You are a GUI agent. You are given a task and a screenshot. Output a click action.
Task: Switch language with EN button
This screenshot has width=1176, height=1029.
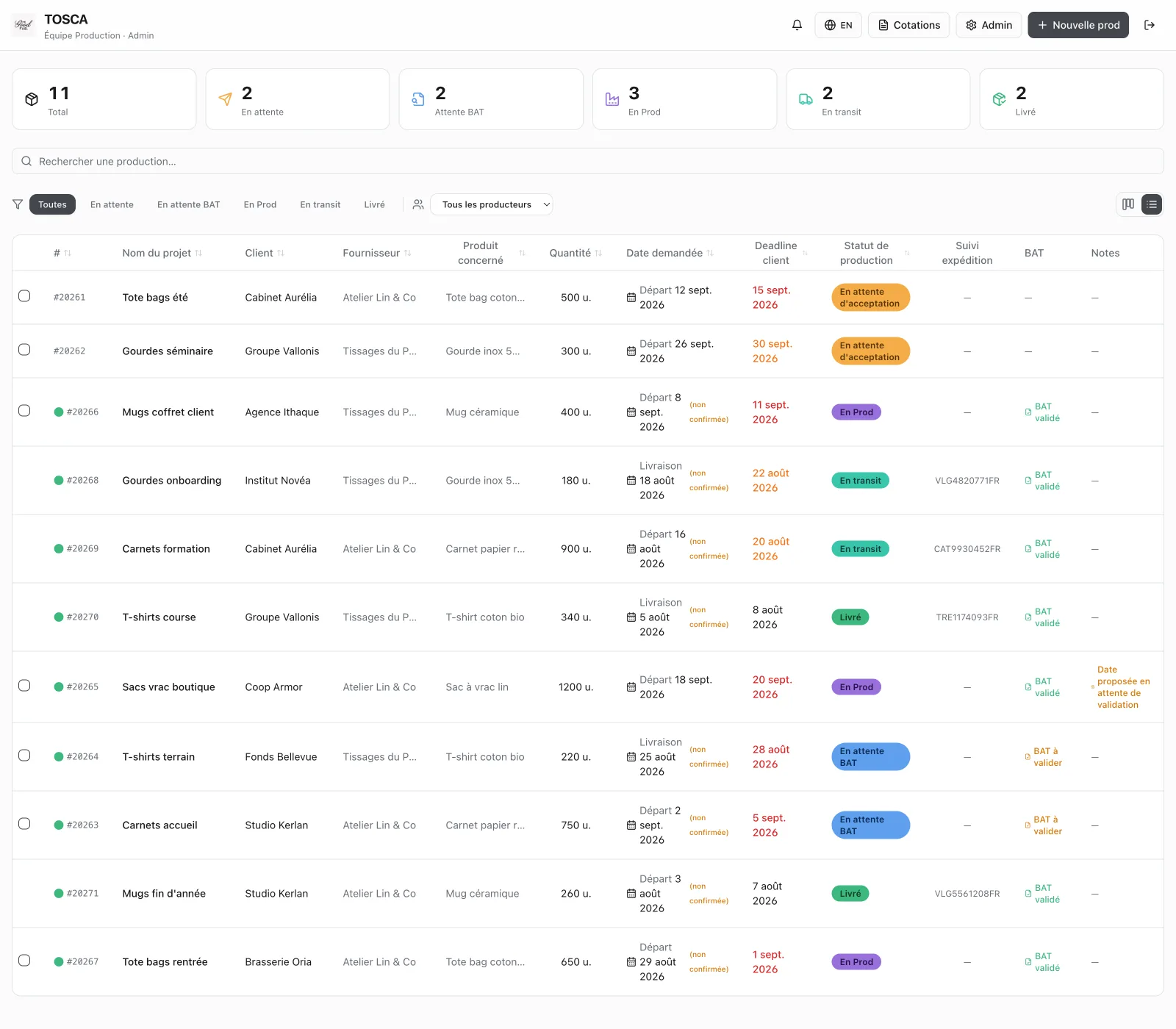838,25
